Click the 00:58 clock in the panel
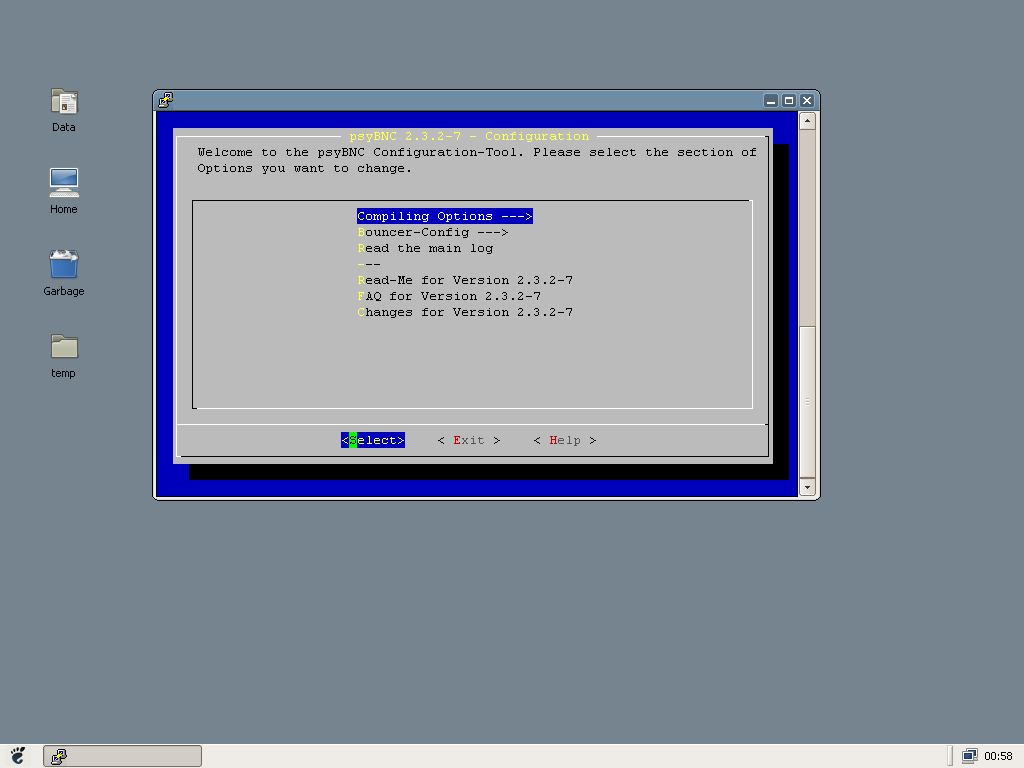Screen dimensions: 1024x768 [x=998, y=756]
